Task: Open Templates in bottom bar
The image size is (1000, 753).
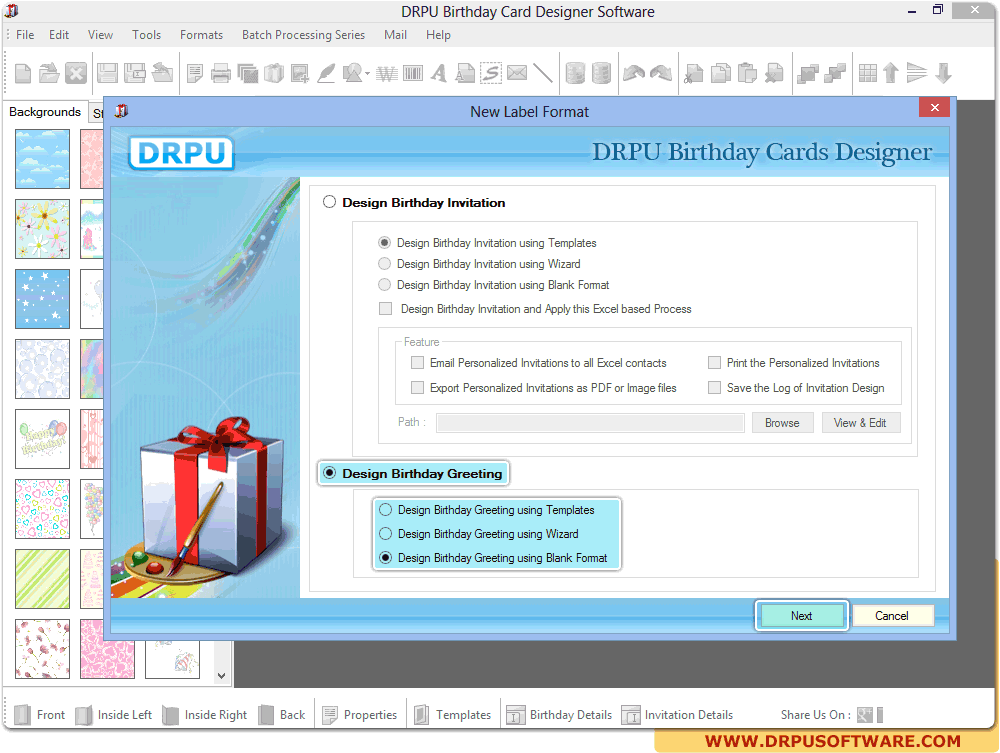Action: tap(453, 715)
